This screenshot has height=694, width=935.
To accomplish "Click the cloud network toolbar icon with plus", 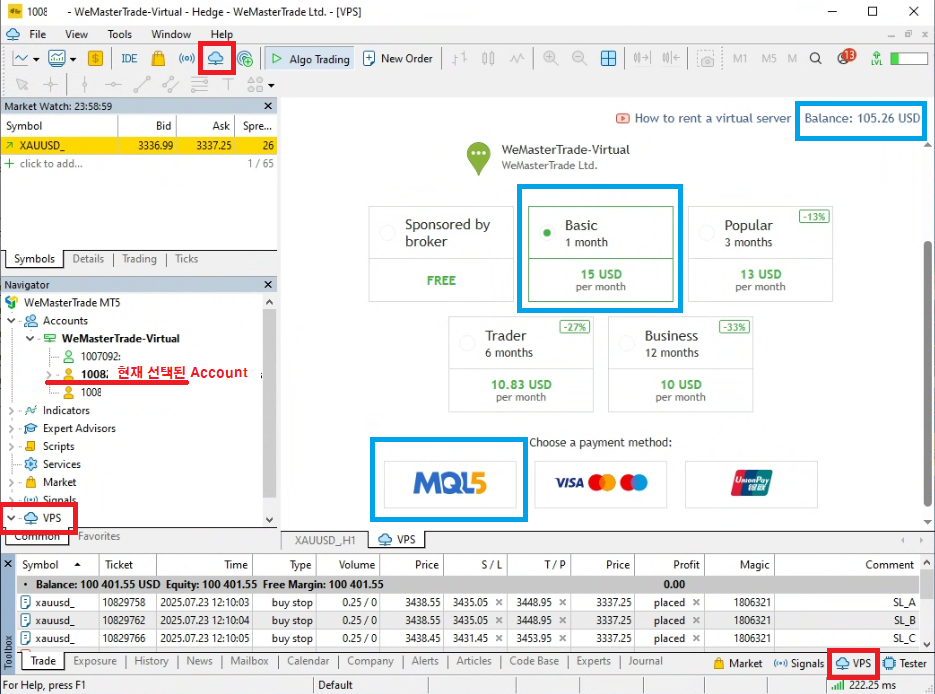I will point(244,58).
